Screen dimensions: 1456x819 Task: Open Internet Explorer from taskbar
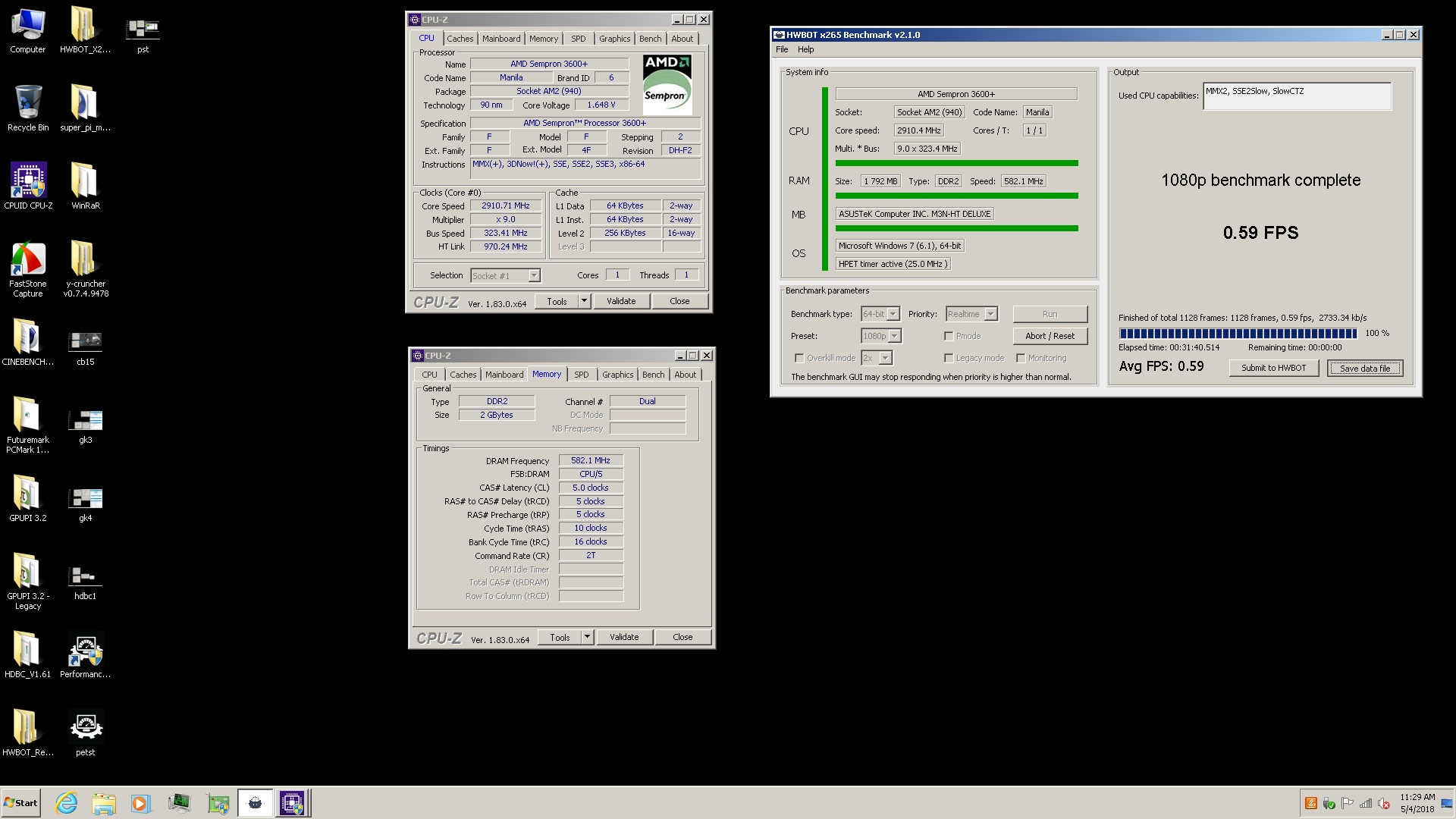(67, 803)
